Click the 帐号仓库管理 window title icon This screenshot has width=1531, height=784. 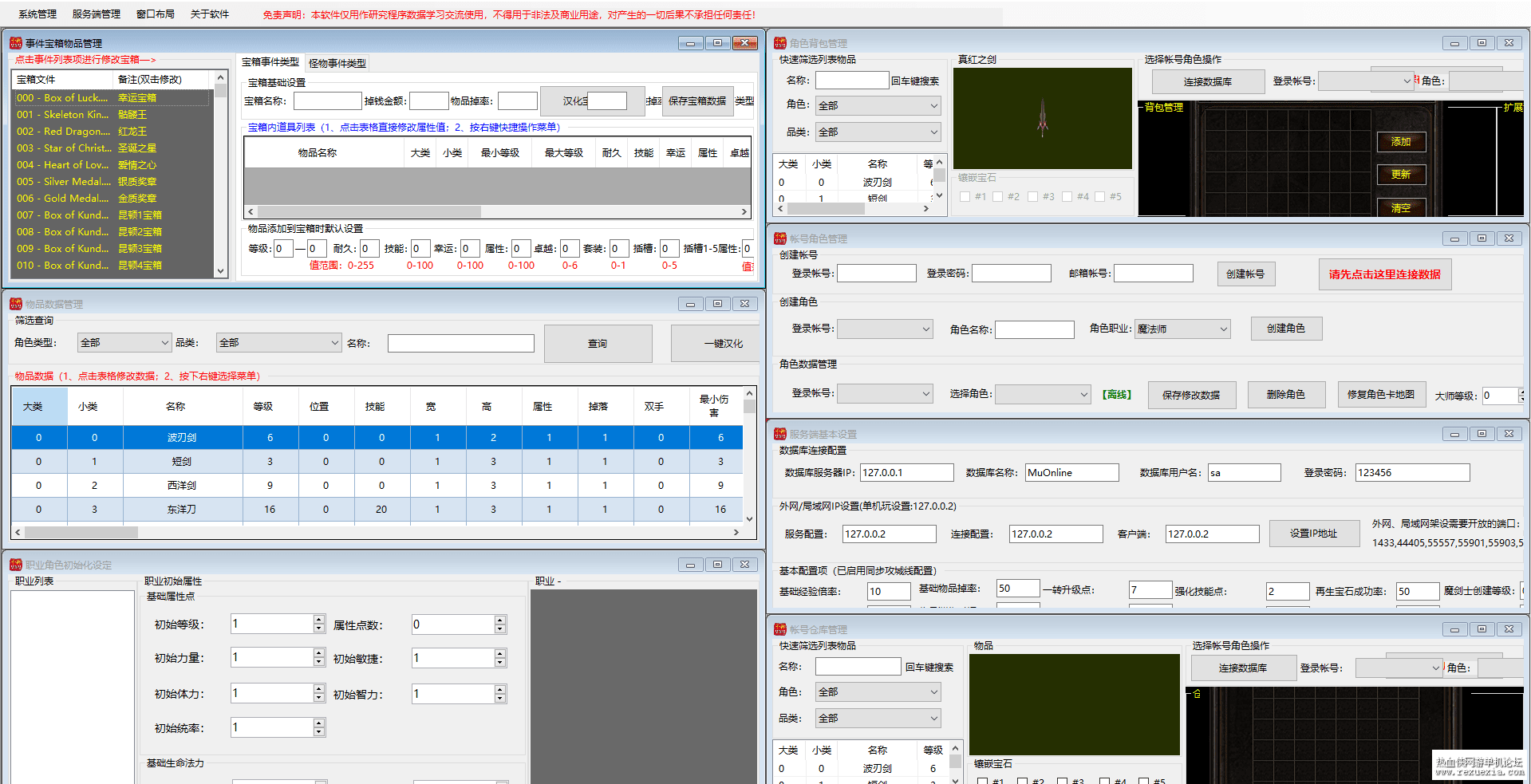[x=780, y=629]
